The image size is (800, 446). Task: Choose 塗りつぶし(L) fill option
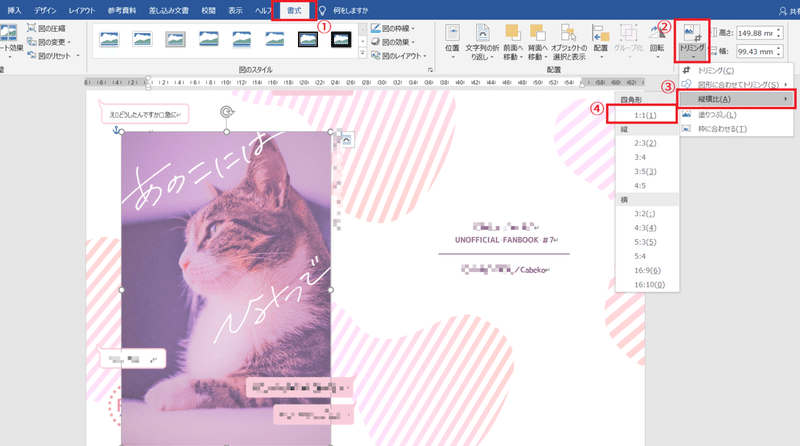[x=737, y=114]
